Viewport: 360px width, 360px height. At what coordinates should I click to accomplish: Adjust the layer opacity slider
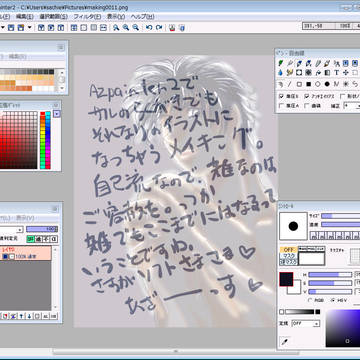coord(42,229)
